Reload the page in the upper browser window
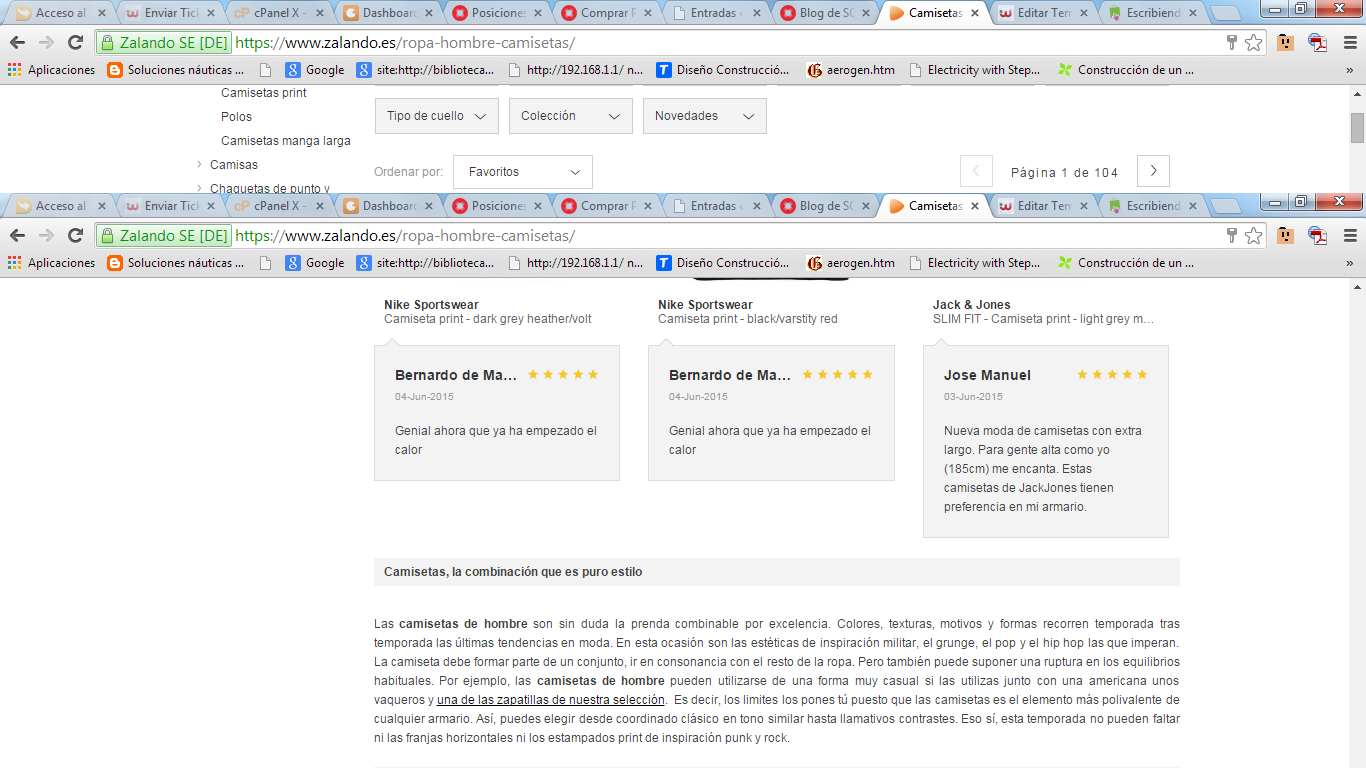 coord(75,43)
